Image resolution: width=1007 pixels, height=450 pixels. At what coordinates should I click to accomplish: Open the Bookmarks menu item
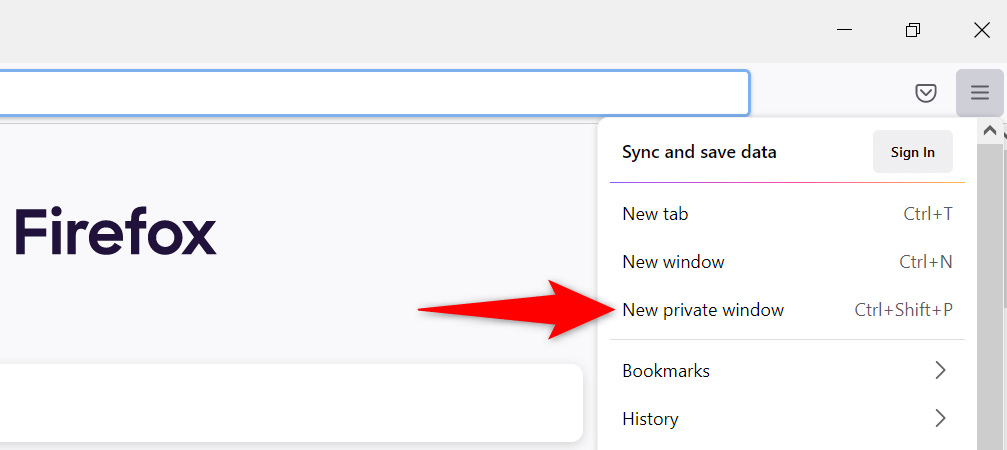click(x=666, y=370)
